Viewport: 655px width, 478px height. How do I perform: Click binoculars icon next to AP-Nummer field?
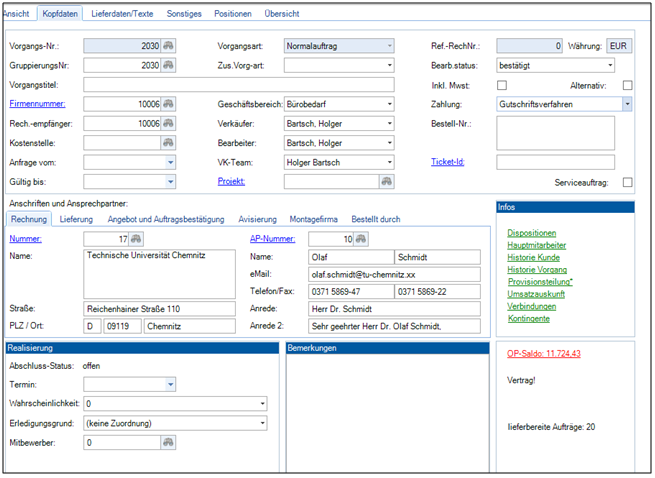362,239
